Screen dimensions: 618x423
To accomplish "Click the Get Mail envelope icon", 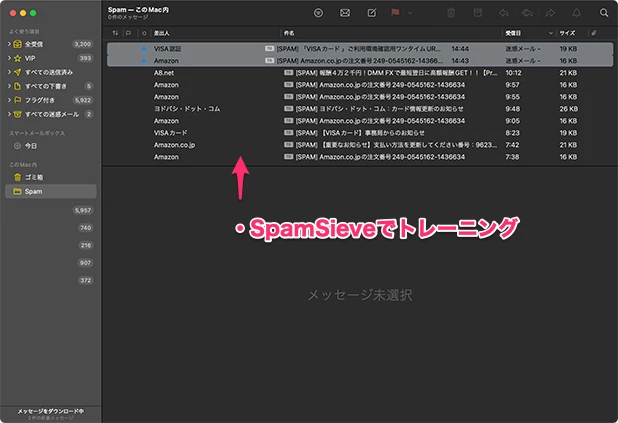I will tap(345, 13).
